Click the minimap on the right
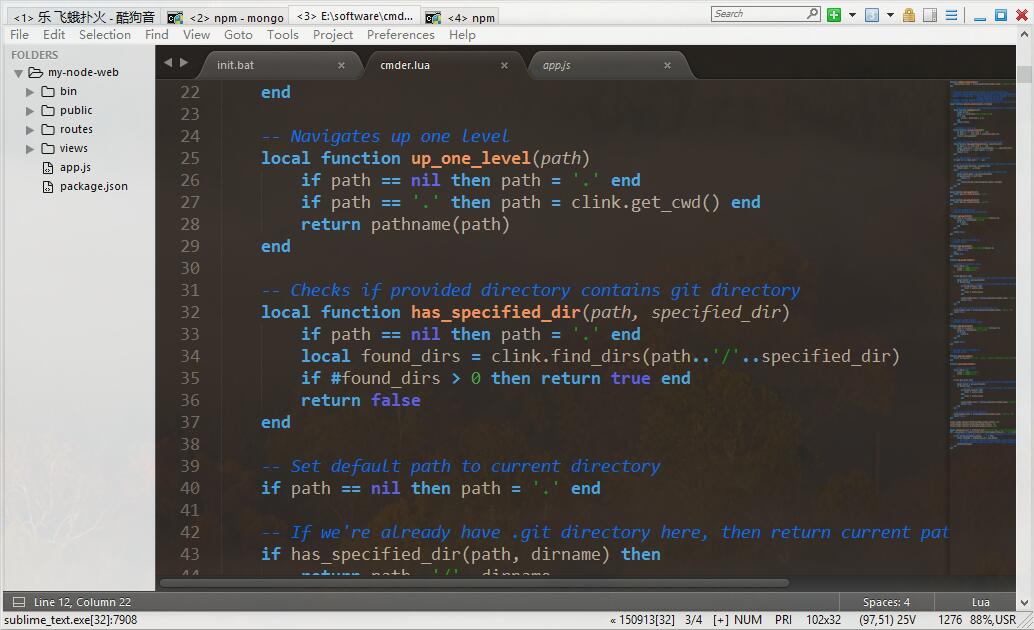1034x630 pixels. click(x=982, y=264)
